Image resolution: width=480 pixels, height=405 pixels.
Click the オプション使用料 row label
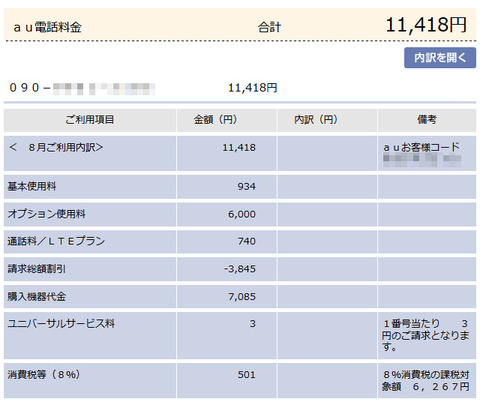pos(46,214)
